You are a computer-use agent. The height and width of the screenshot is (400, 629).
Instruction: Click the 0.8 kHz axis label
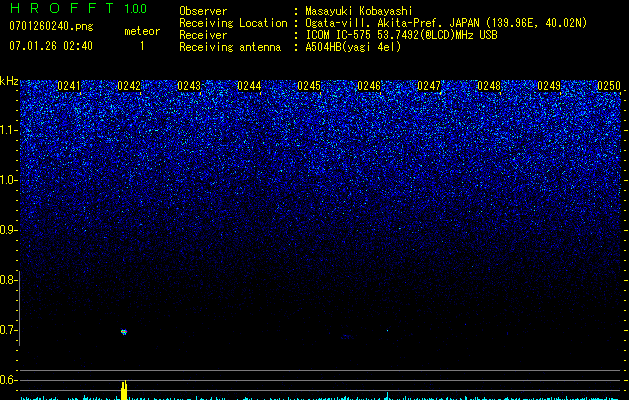[8, 280]
